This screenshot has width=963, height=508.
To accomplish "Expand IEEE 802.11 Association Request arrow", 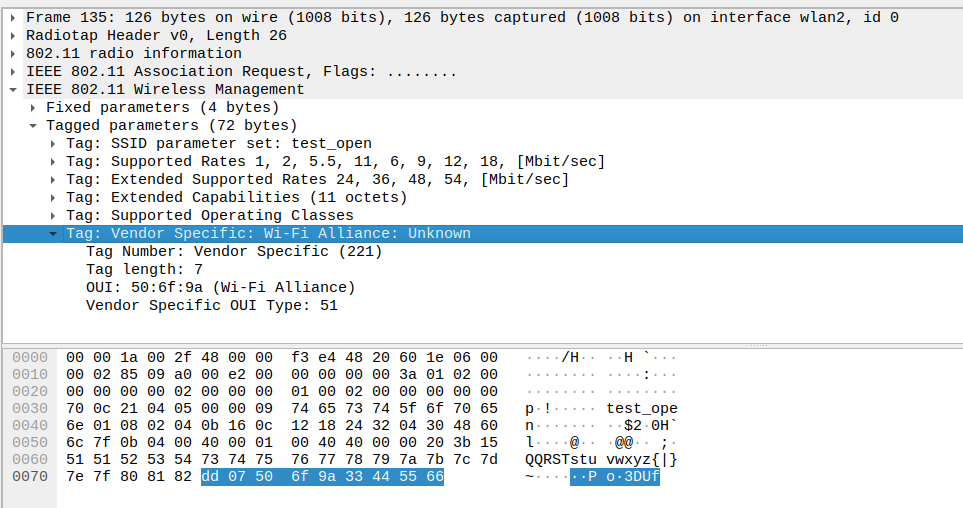I will (x=13, y=71).
